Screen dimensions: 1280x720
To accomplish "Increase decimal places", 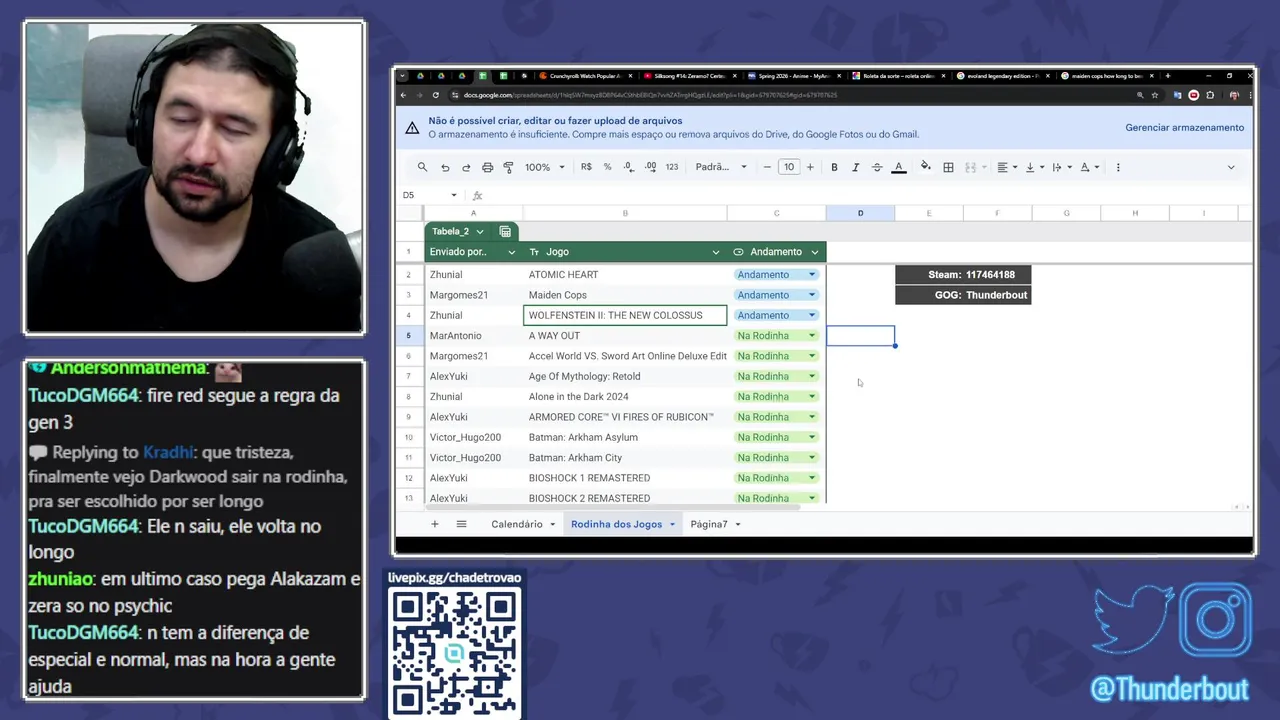I will point(650,167).
